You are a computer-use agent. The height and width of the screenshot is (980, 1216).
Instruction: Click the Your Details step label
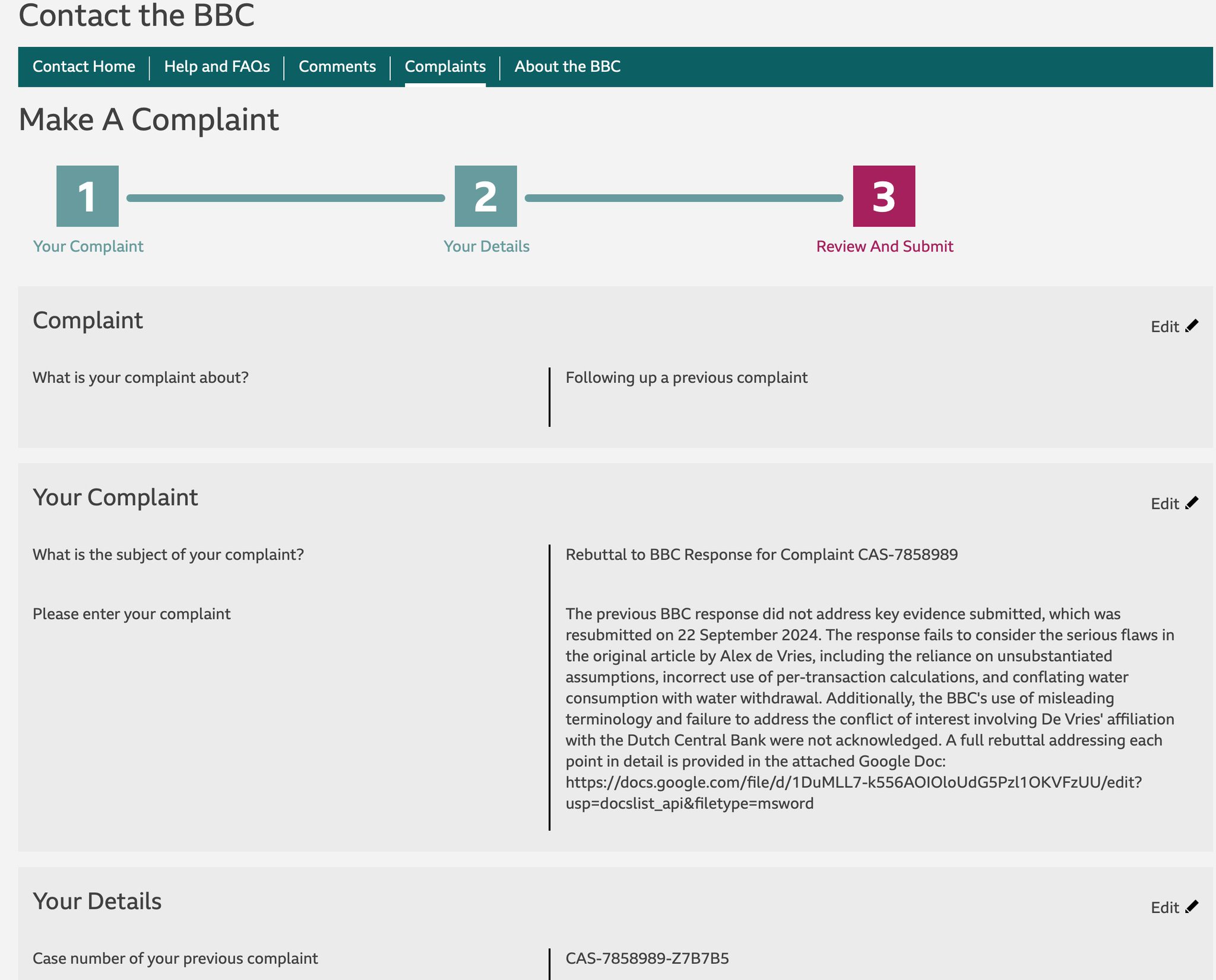pyautogui.click(x=486, y=246)
